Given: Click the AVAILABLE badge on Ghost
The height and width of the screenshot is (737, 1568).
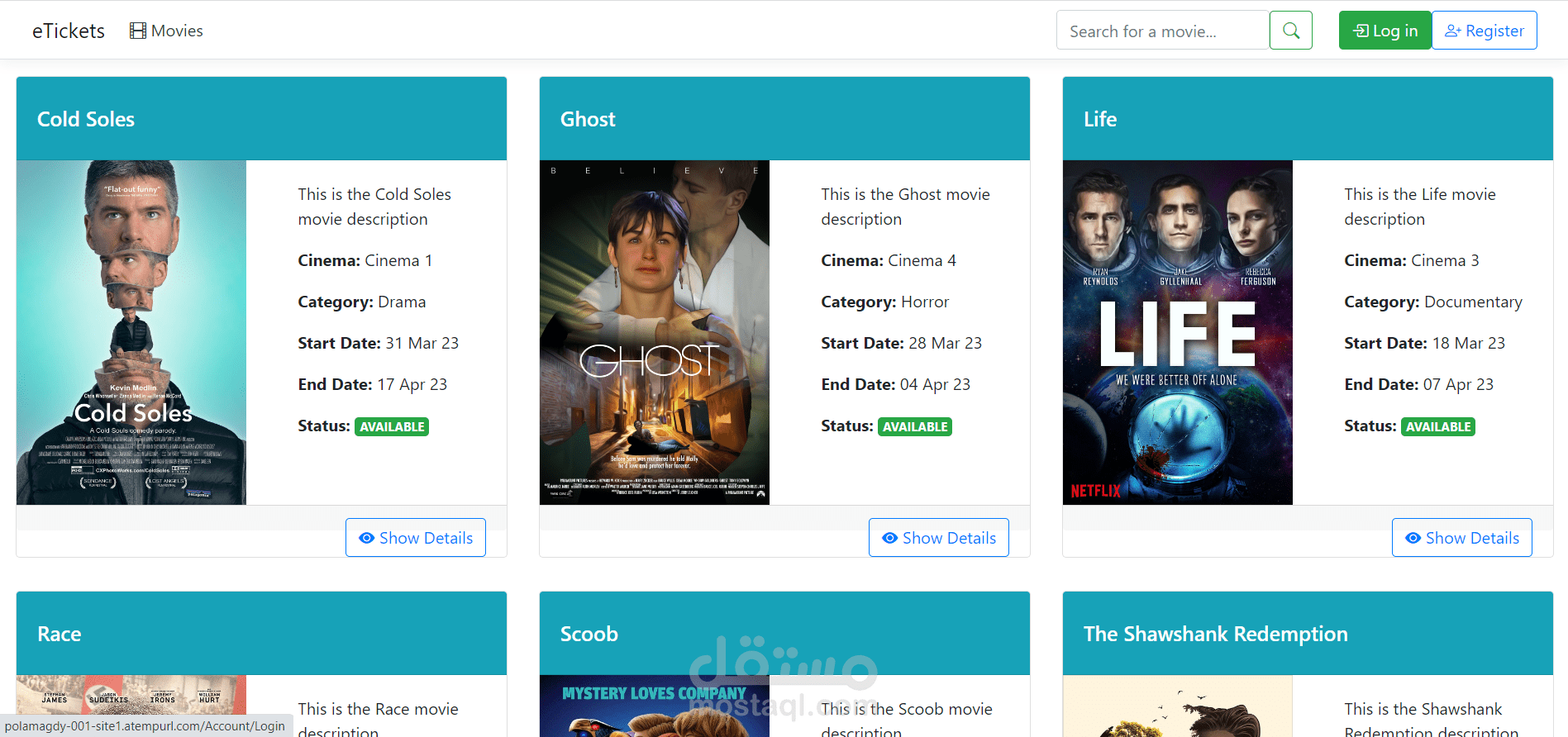Looking at the screenshot, I should tap(915, 426).
